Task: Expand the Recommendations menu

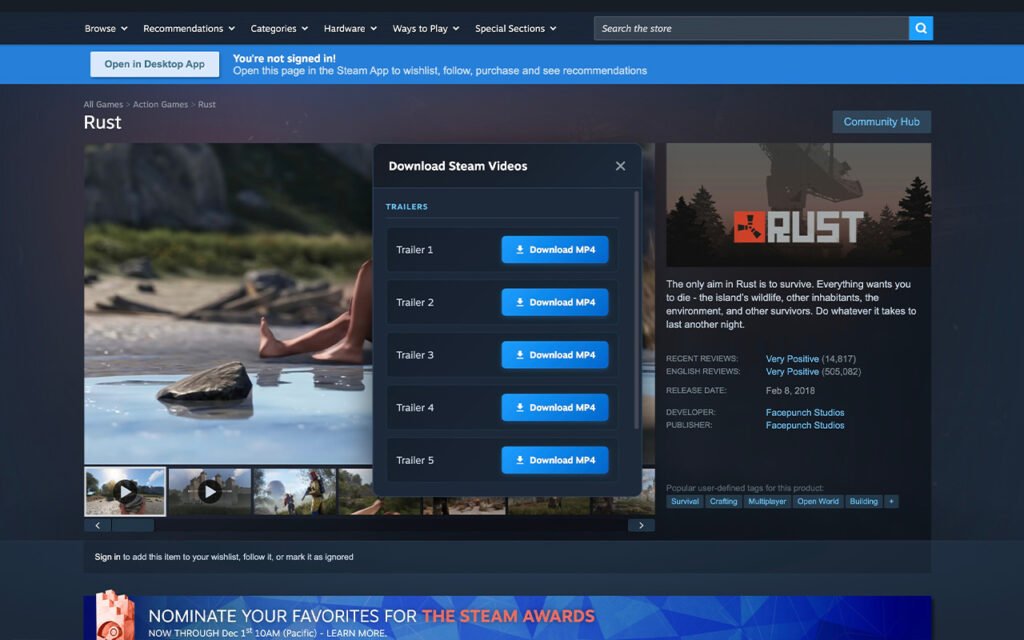Action: click(x=189, y=28)
